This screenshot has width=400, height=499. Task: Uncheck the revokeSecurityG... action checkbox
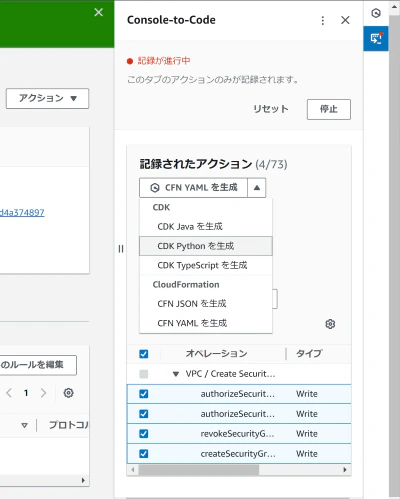(144, 433)
